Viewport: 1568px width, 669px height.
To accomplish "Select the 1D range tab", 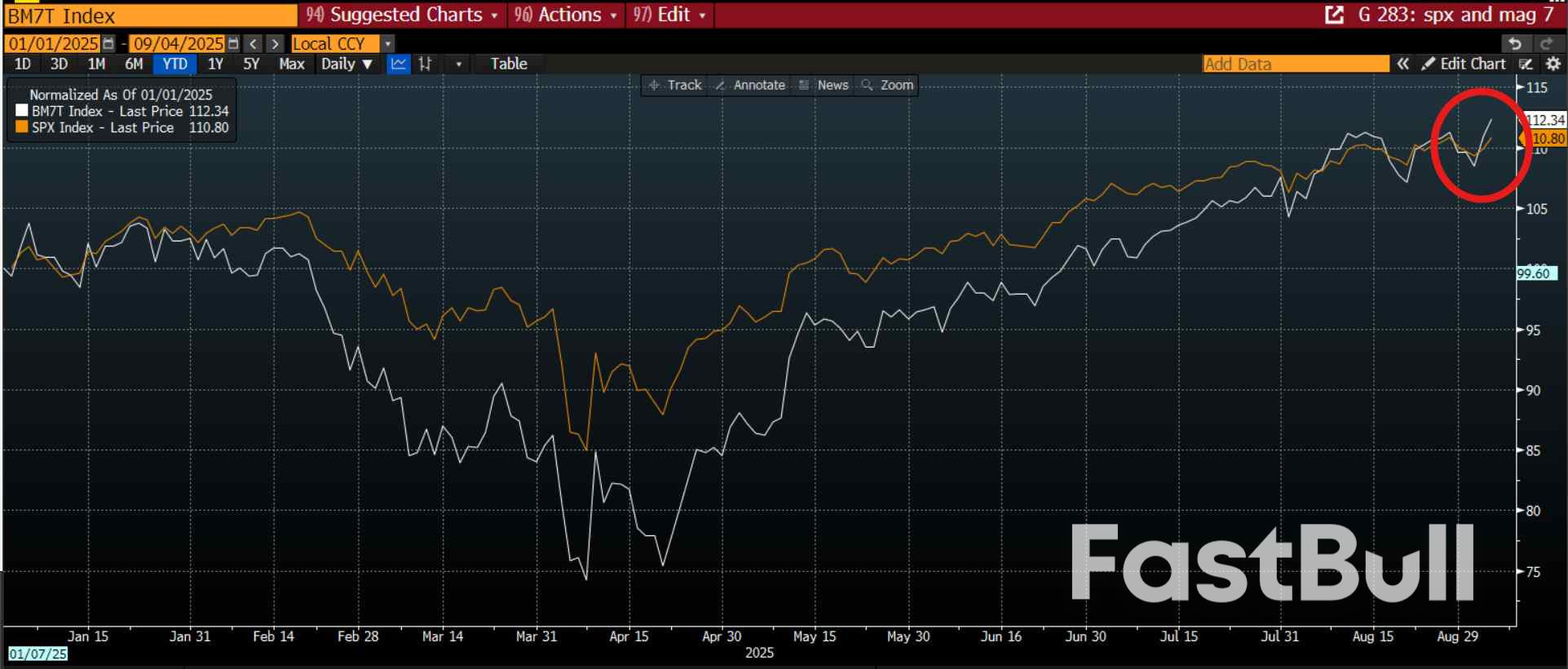I will click(23, 64).
